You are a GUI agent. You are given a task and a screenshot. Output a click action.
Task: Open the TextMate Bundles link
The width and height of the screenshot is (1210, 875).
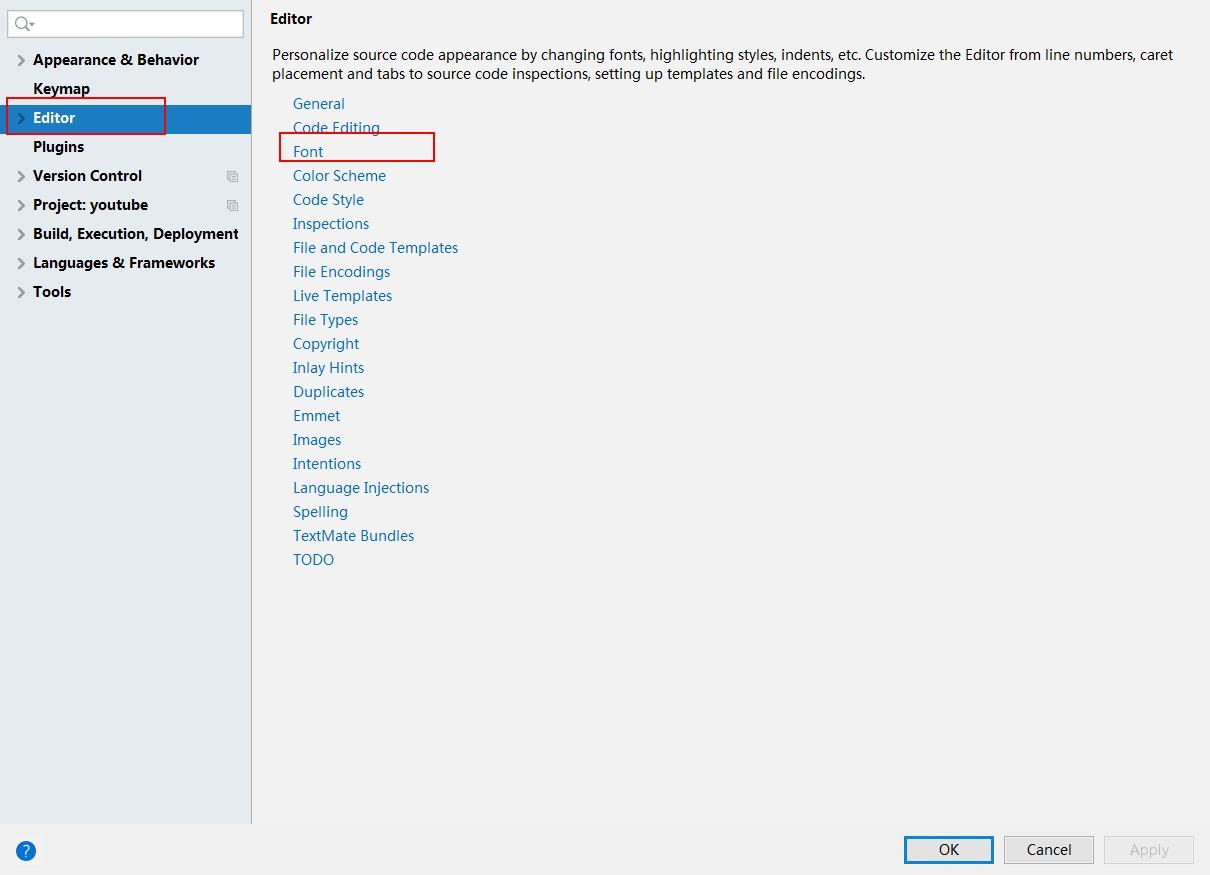click(353, 536)
